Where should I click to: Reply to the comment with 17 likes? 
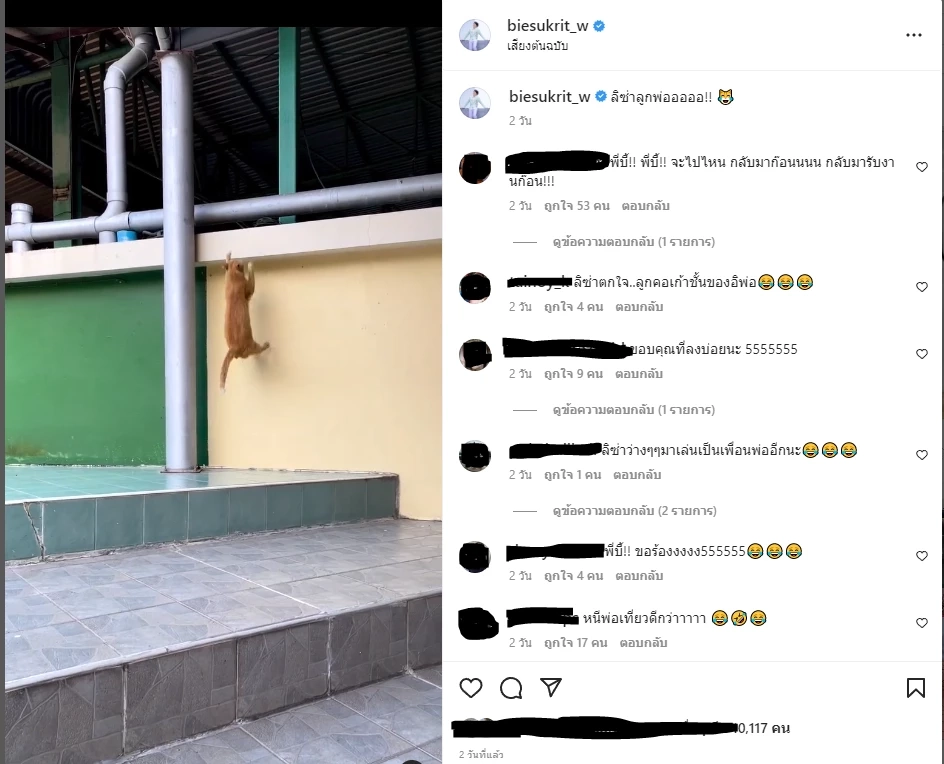(643, 643)
